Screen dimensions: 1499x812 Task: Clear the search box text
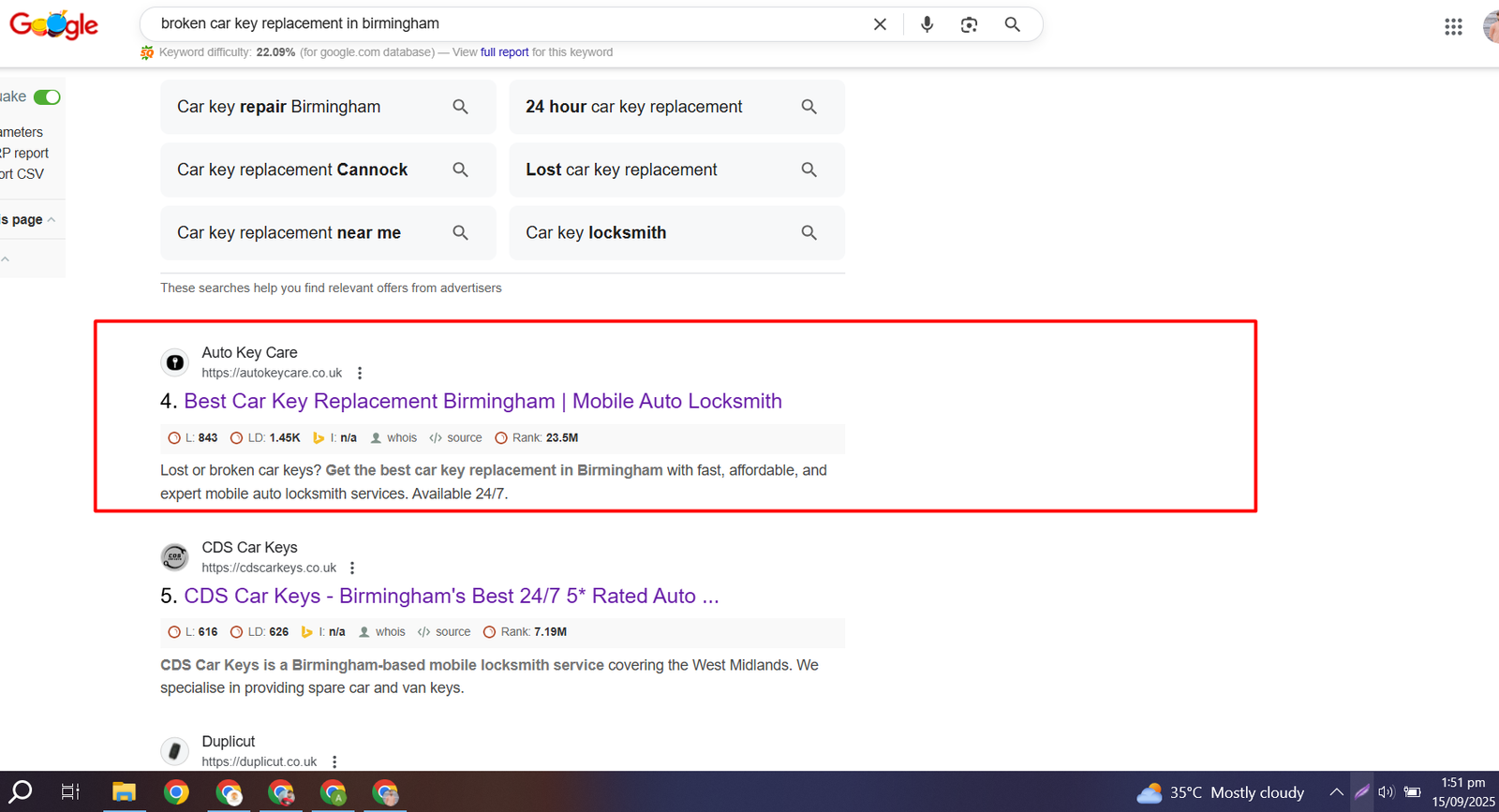coord(880,24)
